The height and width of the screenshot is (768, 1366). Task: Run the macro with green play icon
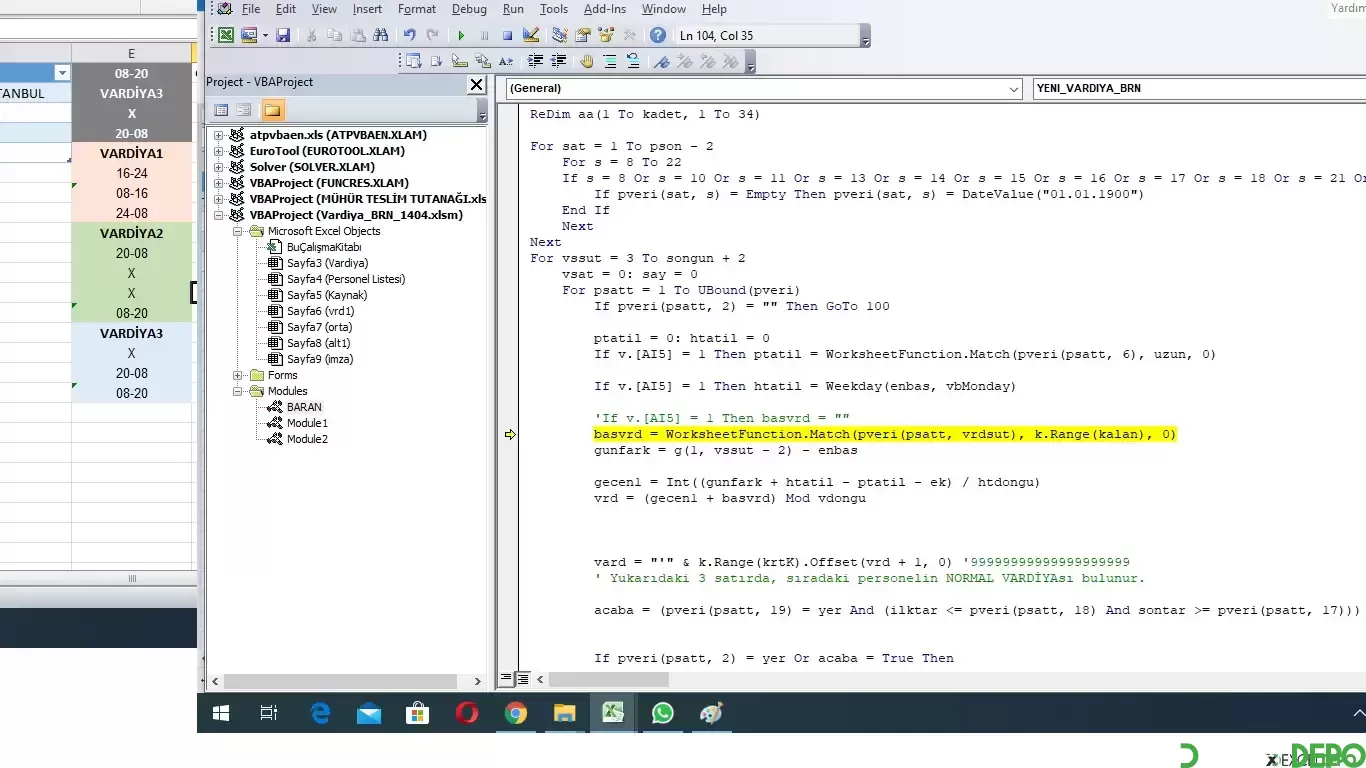coord(461,35)
